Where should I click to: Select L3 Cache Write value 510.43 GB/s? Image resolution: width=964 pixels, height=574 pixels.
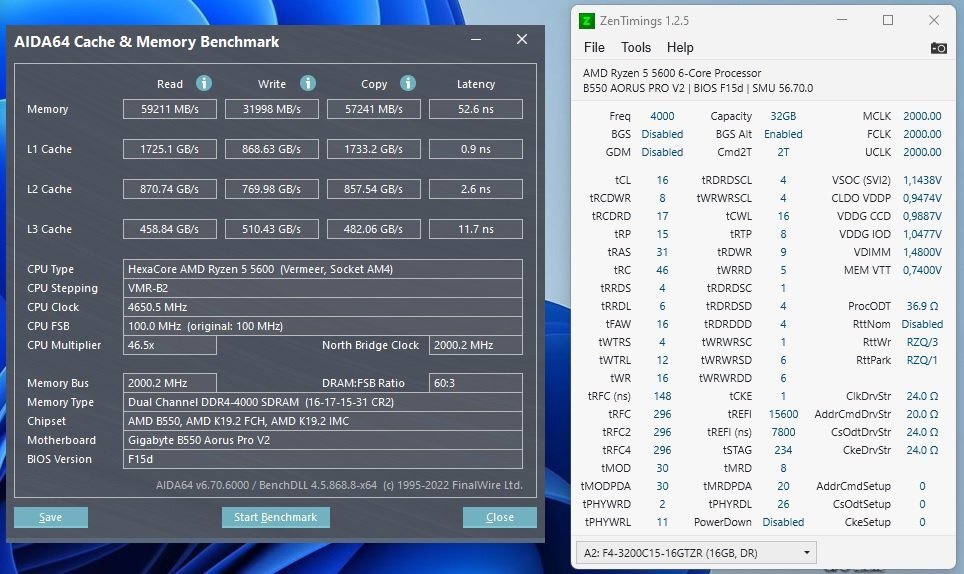(x=272, y=229)
